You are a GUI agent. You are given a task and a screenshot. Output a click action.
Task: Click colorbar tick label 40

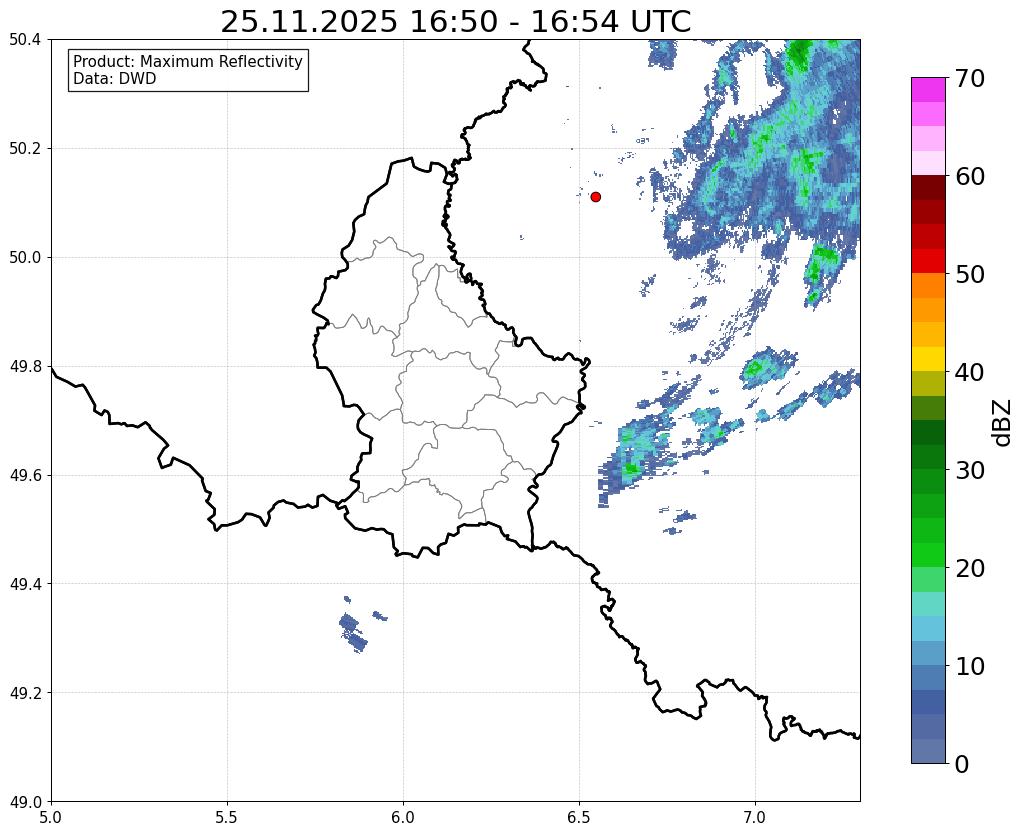point(970,372)
